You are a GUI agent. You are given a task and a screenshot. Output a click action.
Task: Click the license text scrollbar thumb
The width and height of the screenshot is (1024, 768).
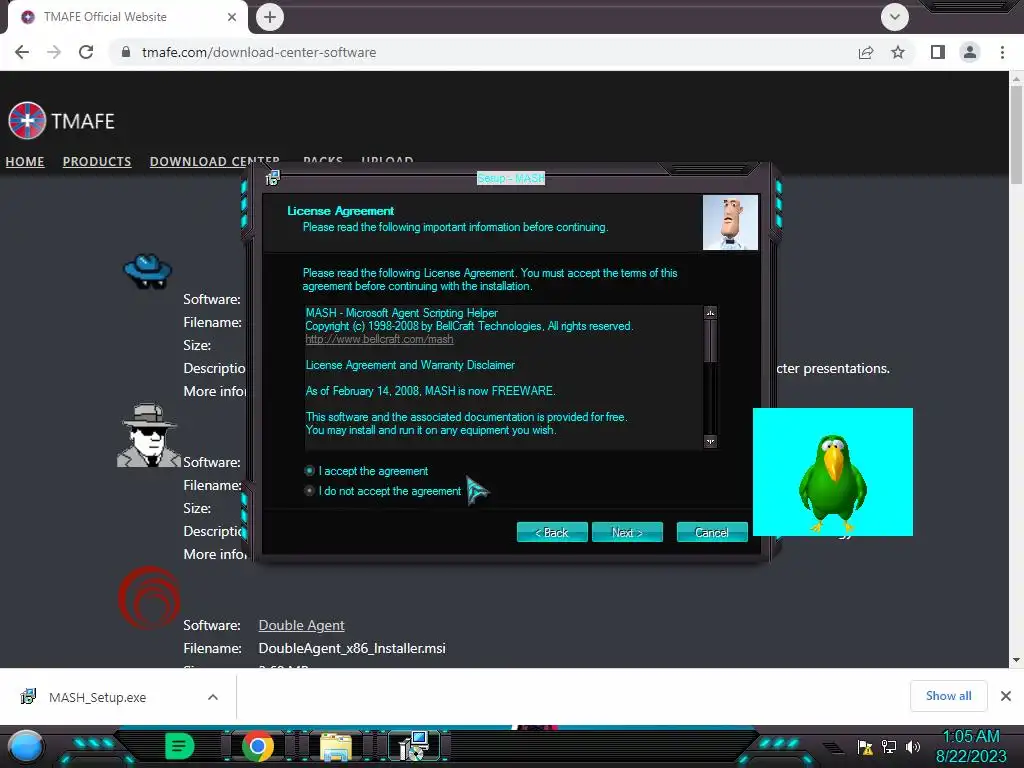click(710, 340)
